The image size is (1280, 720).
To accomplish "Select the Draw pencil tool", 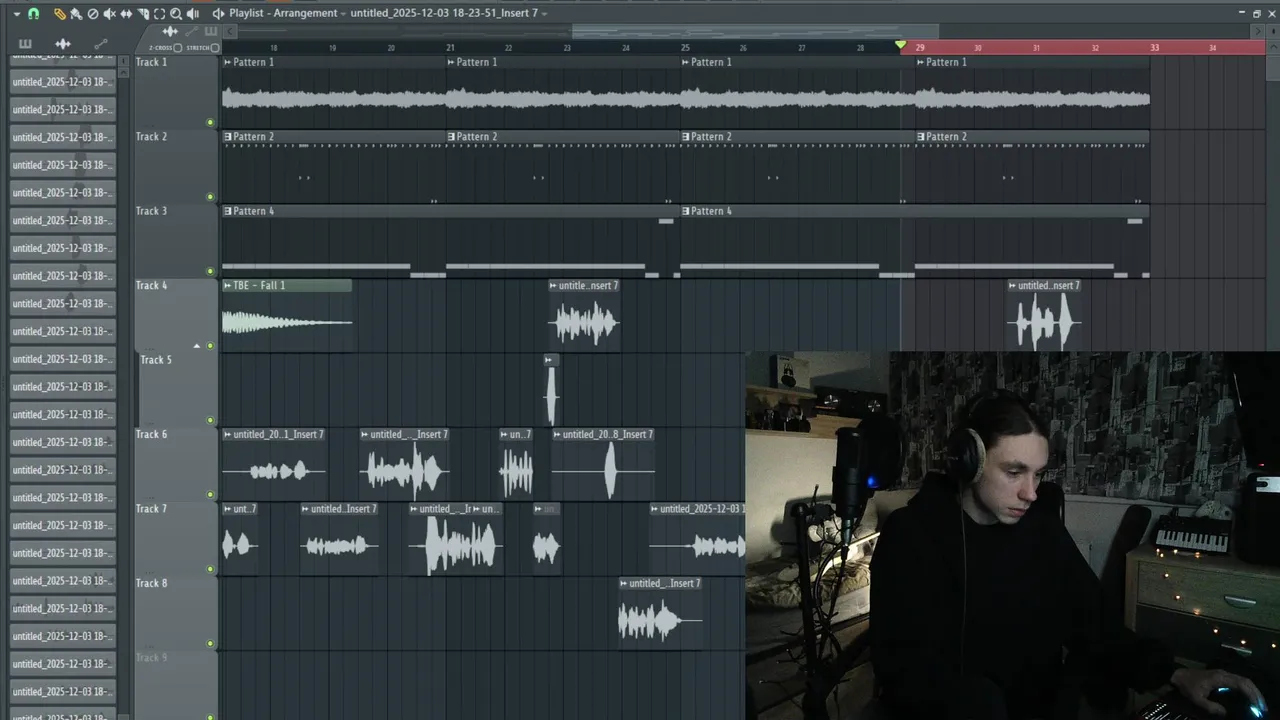I will point(60,14).
